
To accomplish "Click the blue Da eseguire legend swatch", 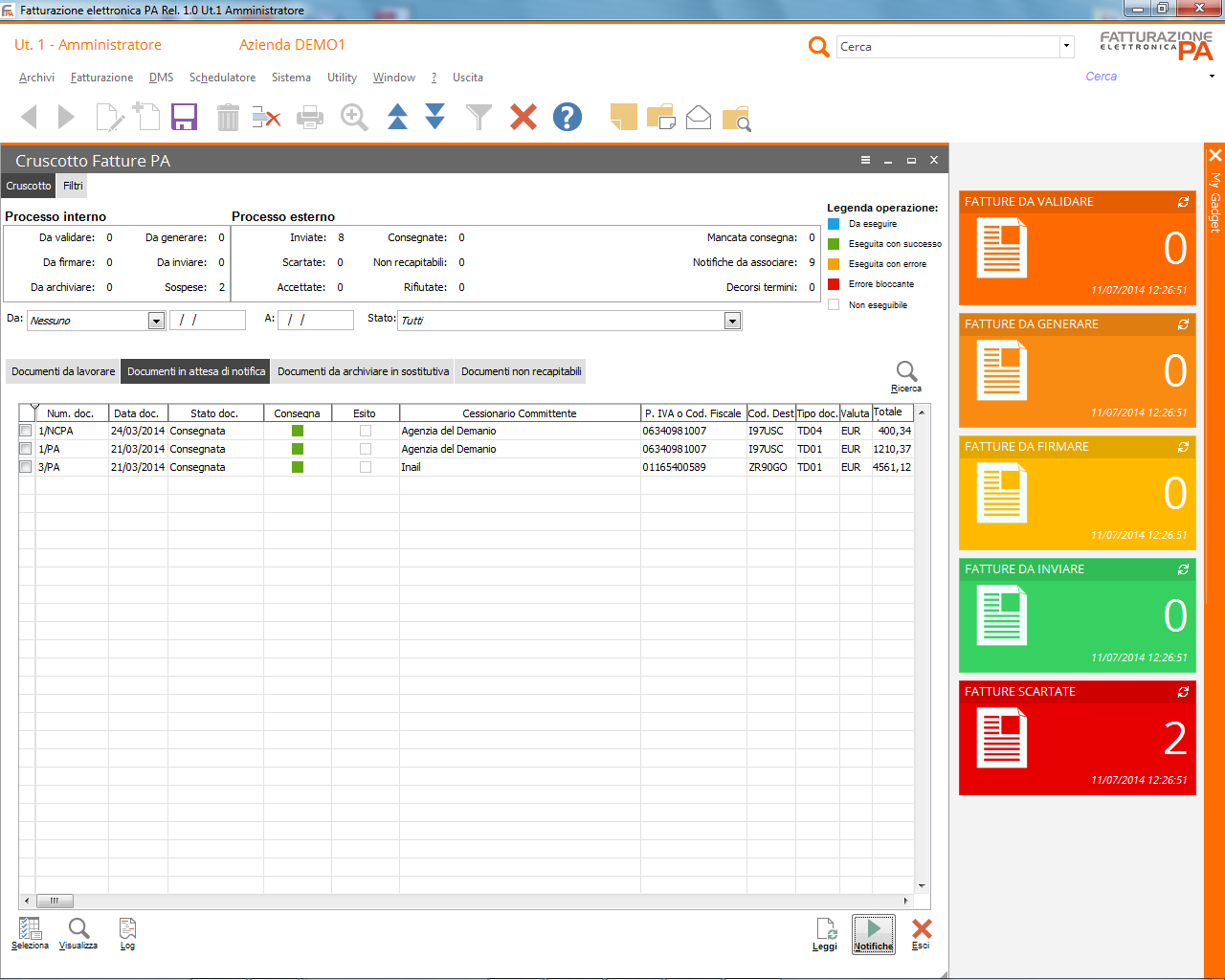I will [834, 224].
